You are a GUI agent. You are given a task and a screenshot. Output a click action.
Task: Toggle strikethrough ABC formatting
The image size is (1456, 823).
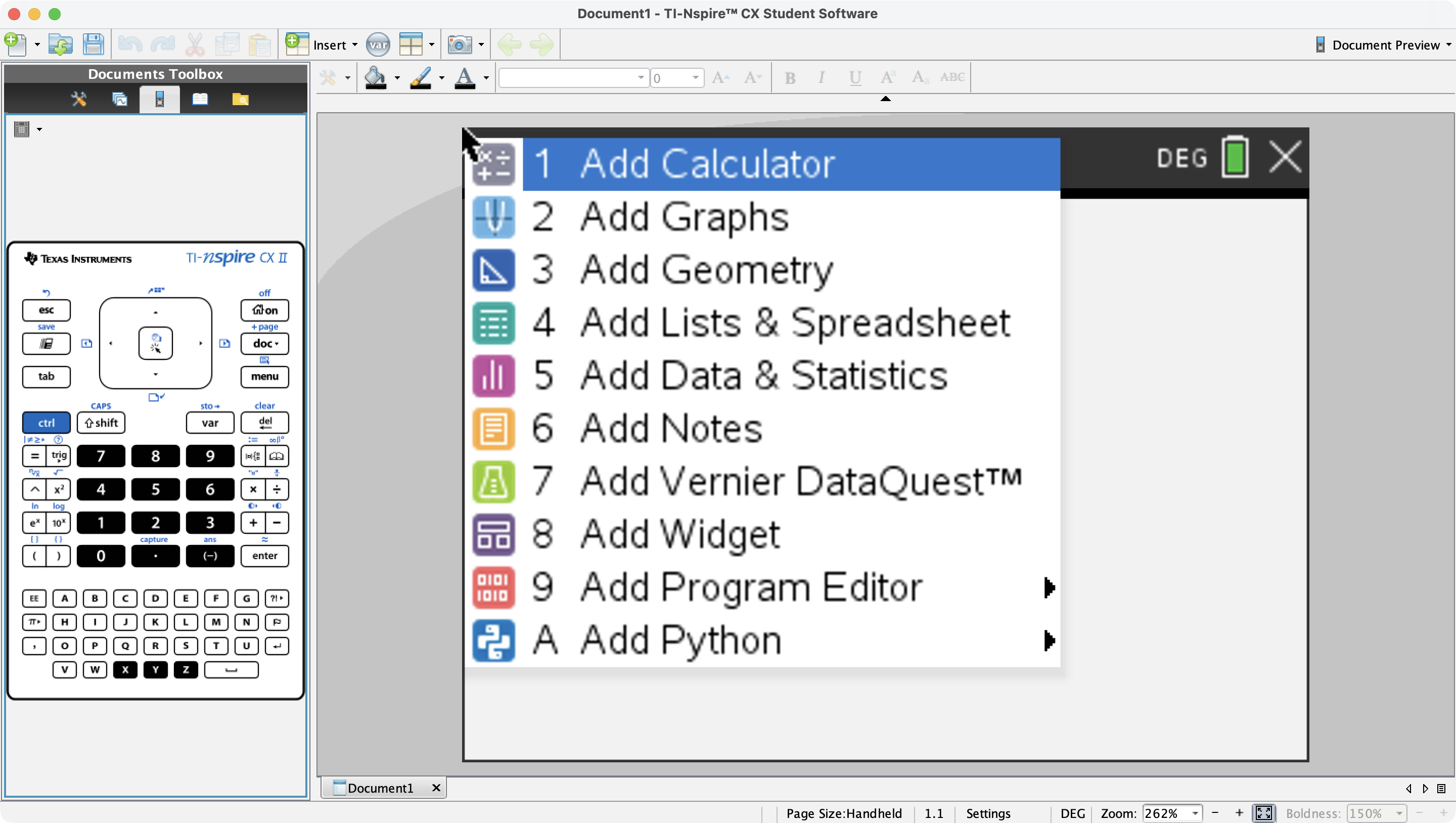point(952,77)
